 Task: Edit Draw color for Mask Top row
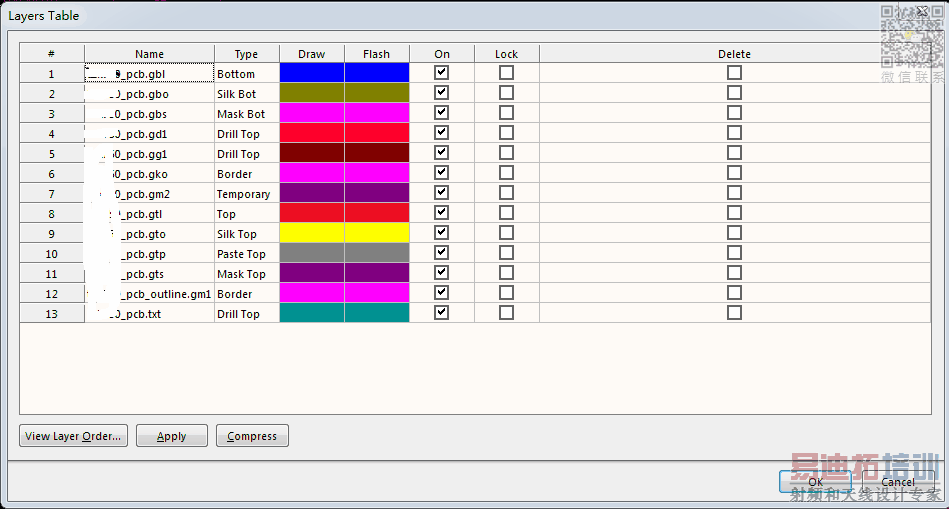[312, 272]
